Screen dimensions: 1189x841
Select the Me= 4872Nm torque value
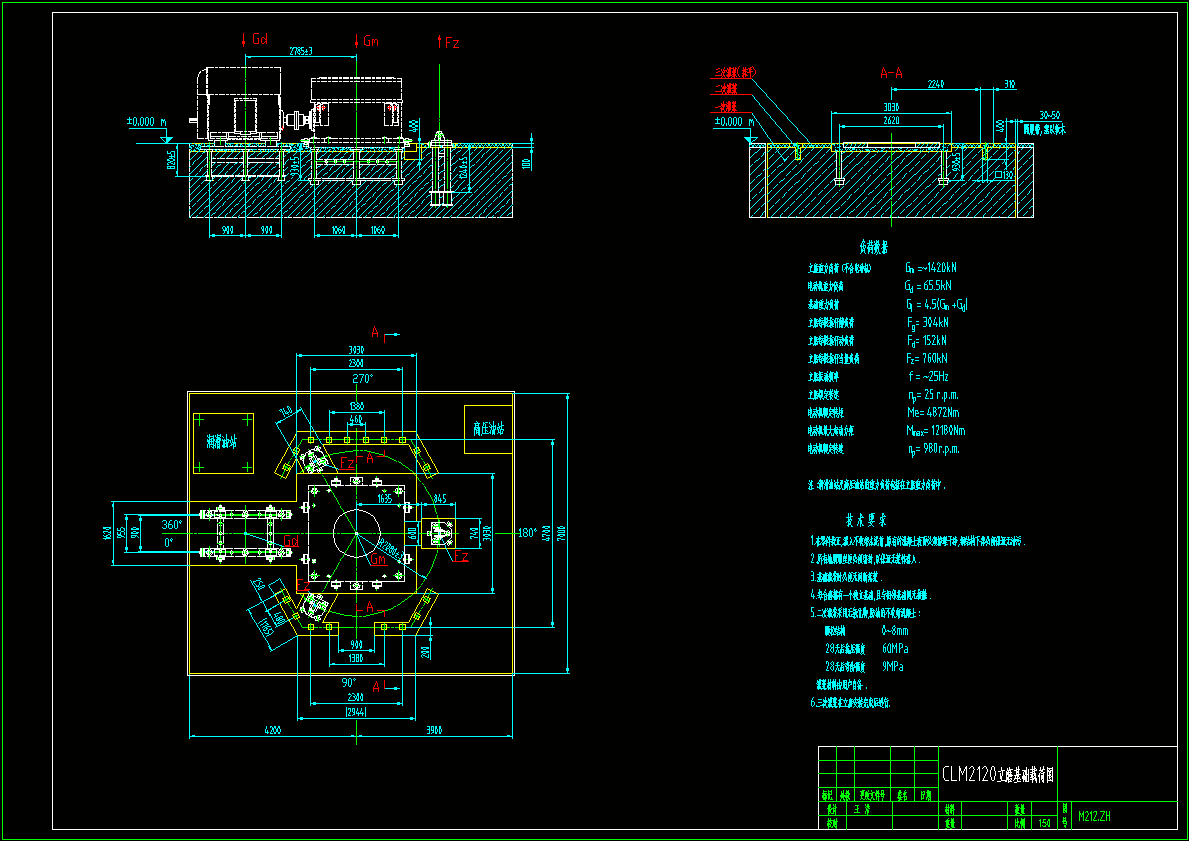pyautogui.click(x=933, y=413)
